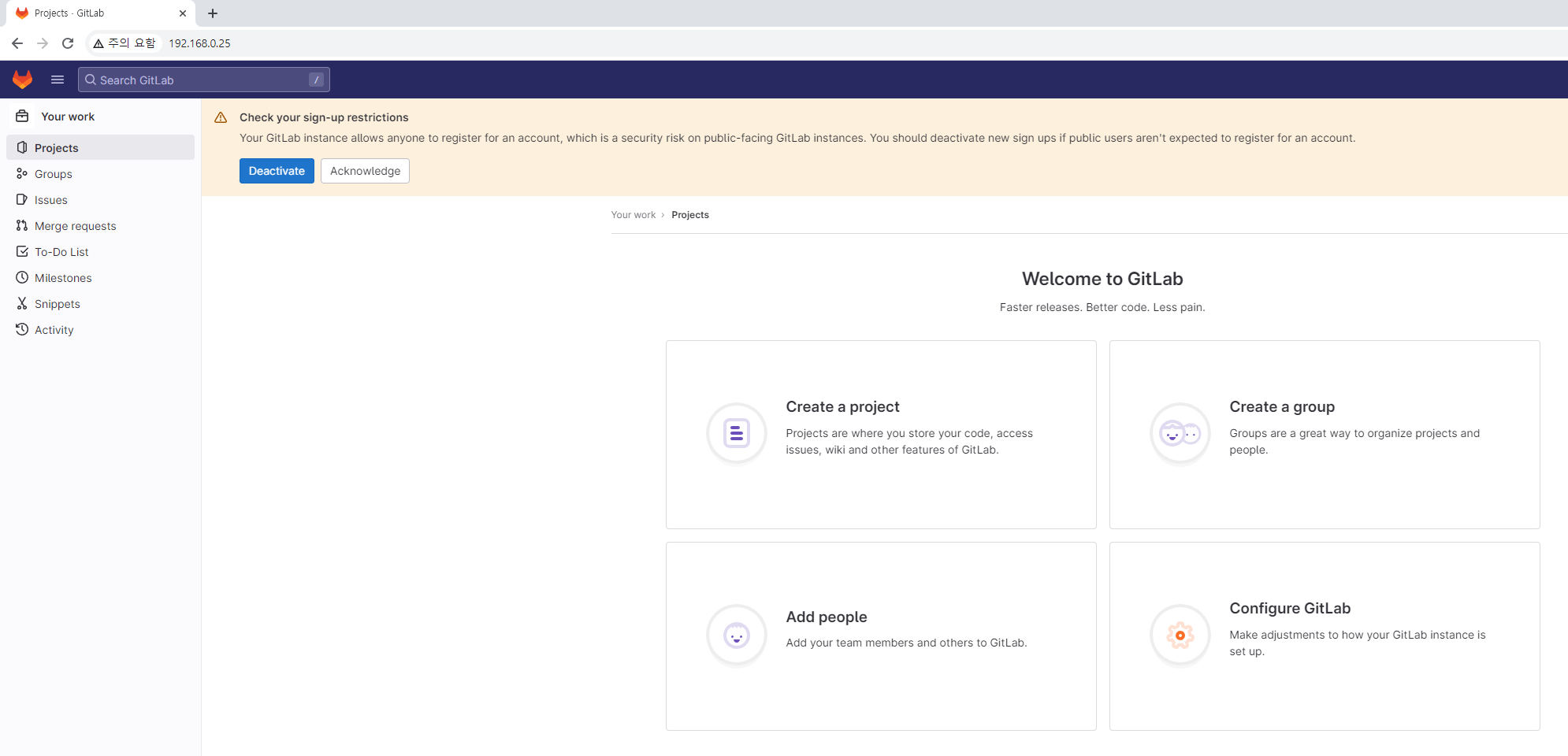Click the Add people heading
The height and width of the screenshot is (756, 1568).
[x=827, y=617]
